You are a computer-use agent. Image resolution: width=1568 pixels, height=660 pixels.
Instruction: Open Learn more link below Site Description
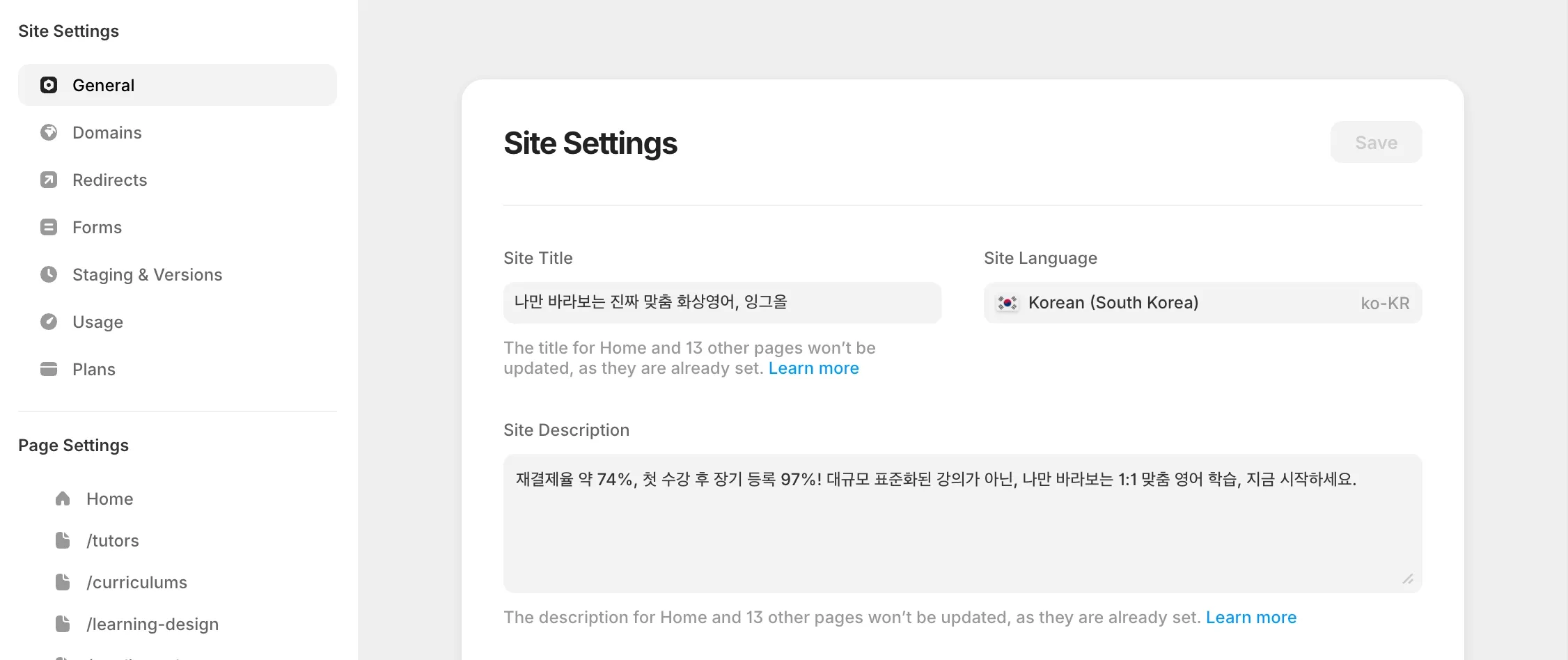click(x=1251, y=617)
